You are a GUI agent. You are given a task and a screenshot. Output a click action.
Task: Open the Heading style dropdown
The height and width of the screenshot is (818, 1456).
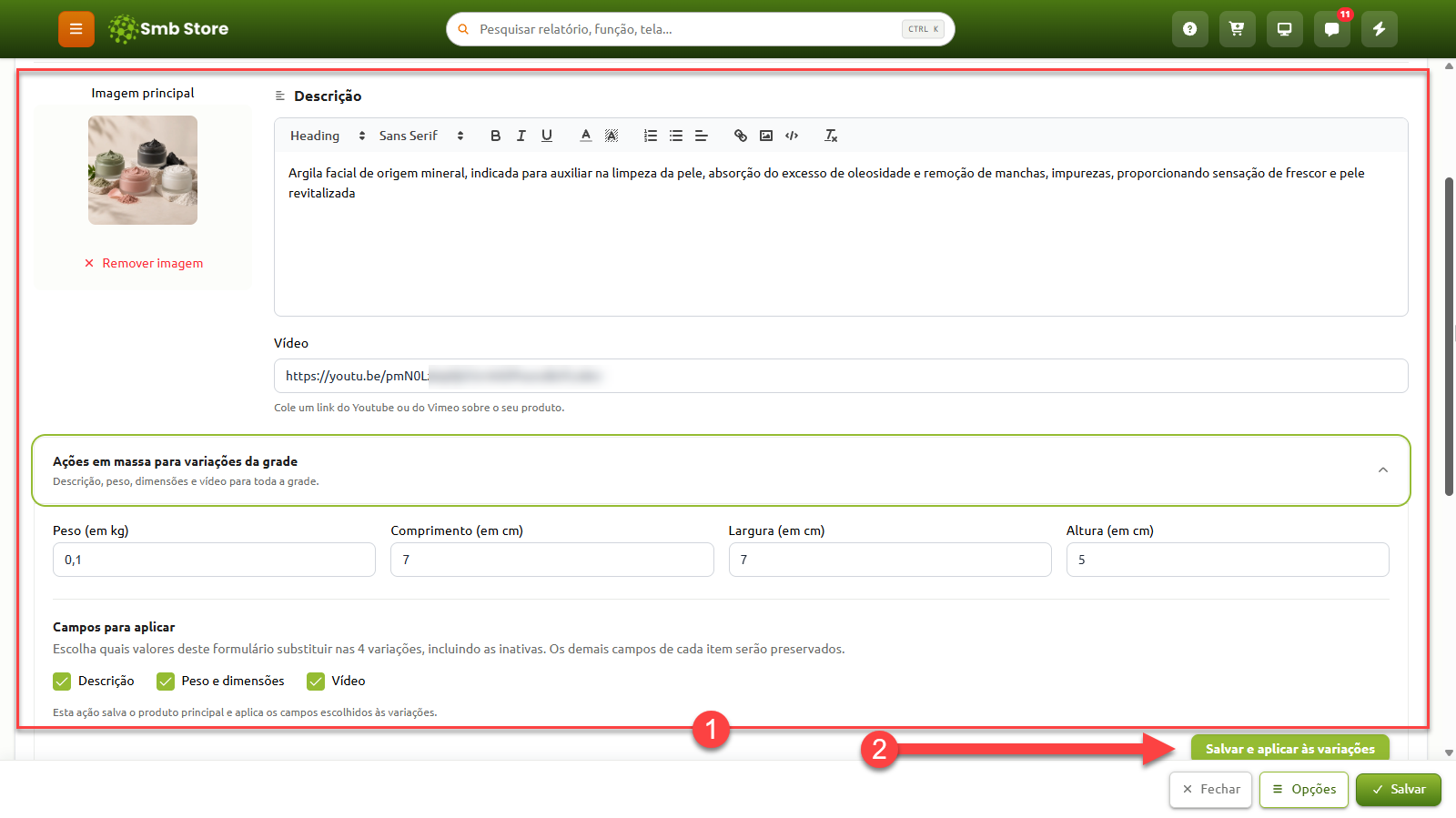click(328, 136)
